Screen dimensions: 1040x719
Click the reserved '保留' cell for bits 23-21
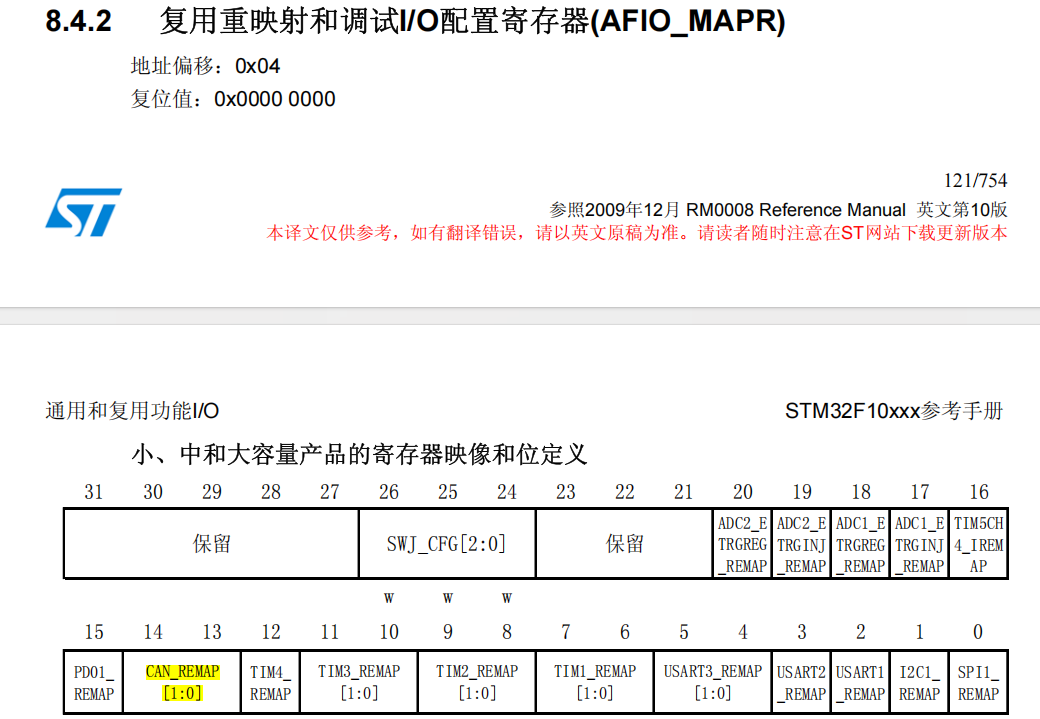(624, 544)
